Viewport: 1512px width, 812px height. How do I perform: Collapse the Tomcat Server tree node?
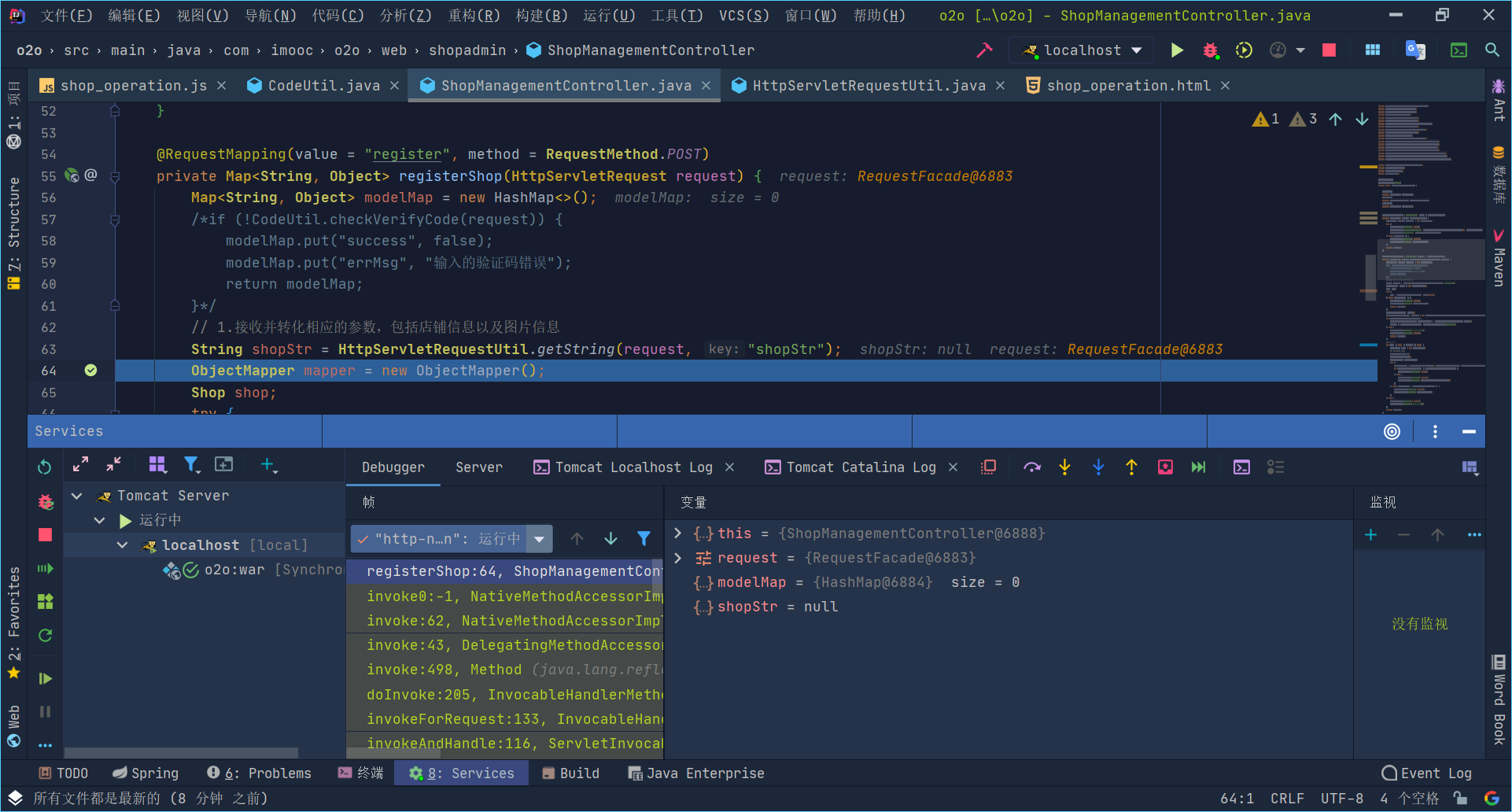pyautogui.click(x=77, y=496)
